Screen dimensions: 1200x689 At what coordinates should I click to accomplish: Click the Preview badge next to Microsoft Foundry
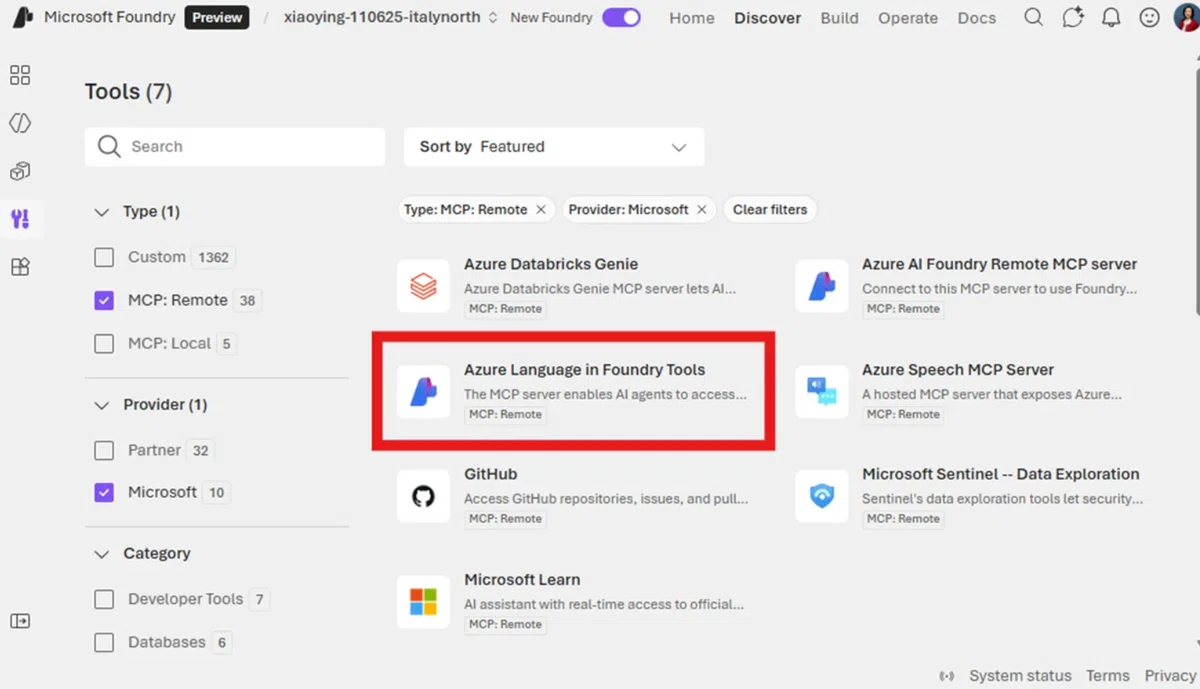(x=217, y=17)
